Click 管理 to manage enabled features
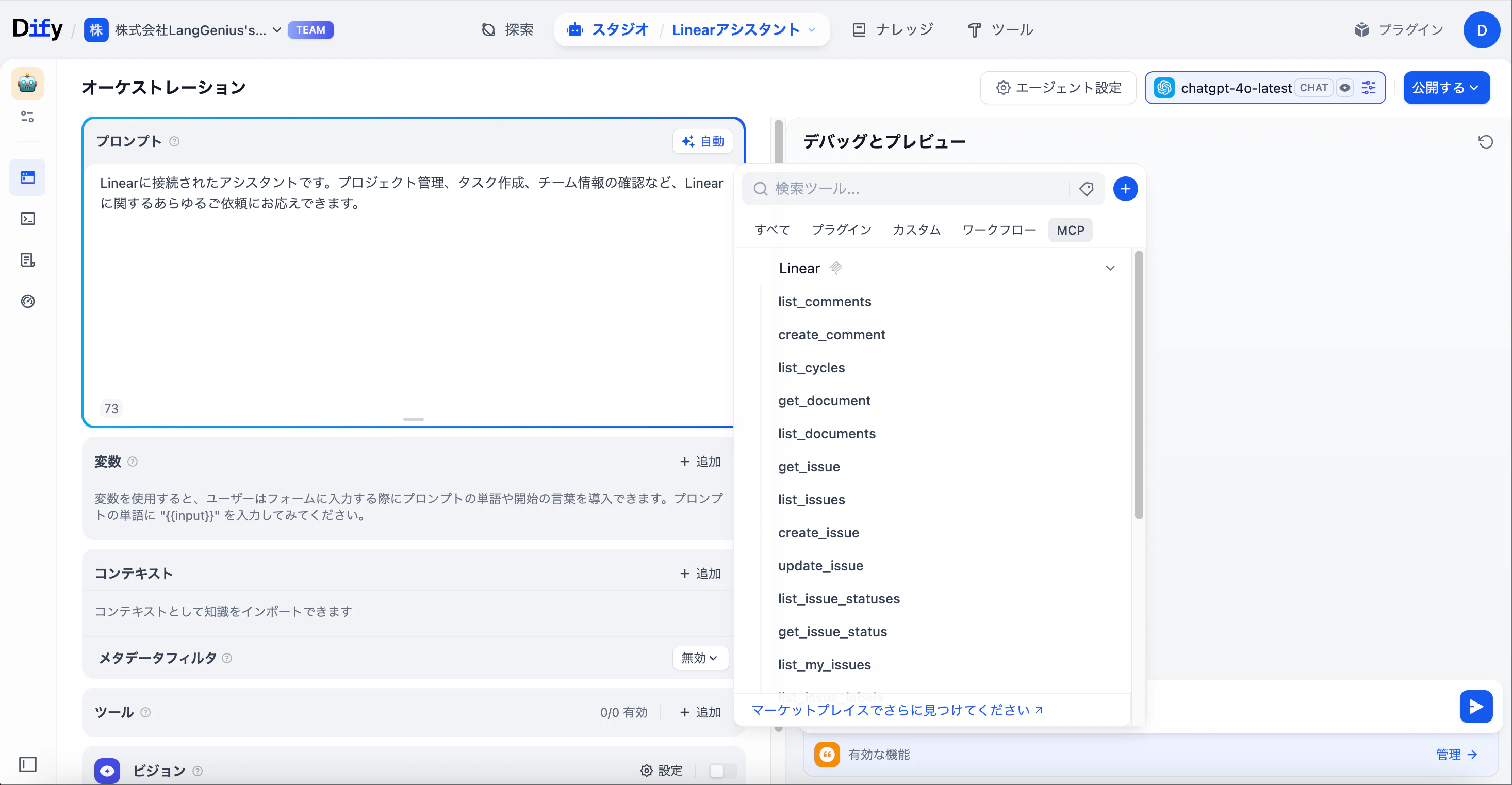 pos(1457,754)
